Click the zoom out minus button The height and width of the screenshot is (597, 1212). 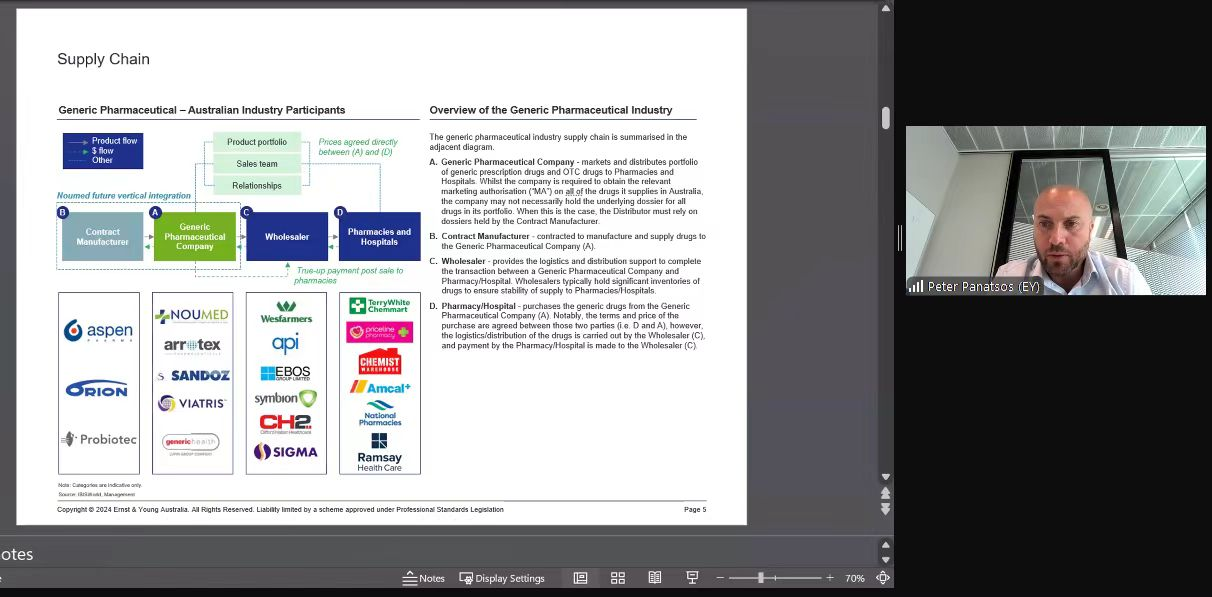(720, 578)
